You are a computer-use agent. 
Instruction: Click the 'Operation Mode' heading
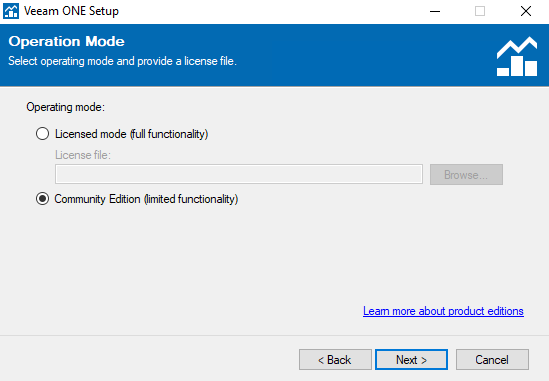click(67, 41)
